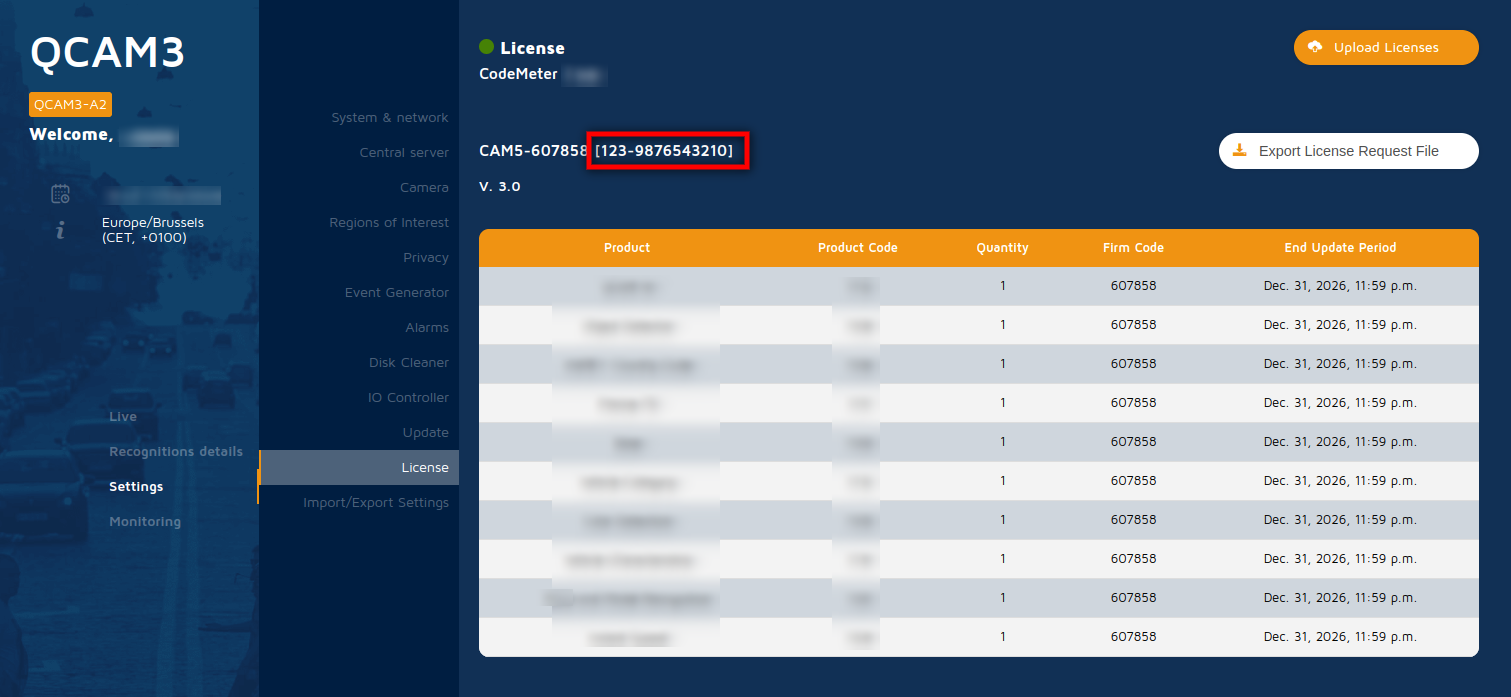This screenshot has width=1511, height=697.
Task: Click the Upload Licenses button
Action: [1385, 46]
